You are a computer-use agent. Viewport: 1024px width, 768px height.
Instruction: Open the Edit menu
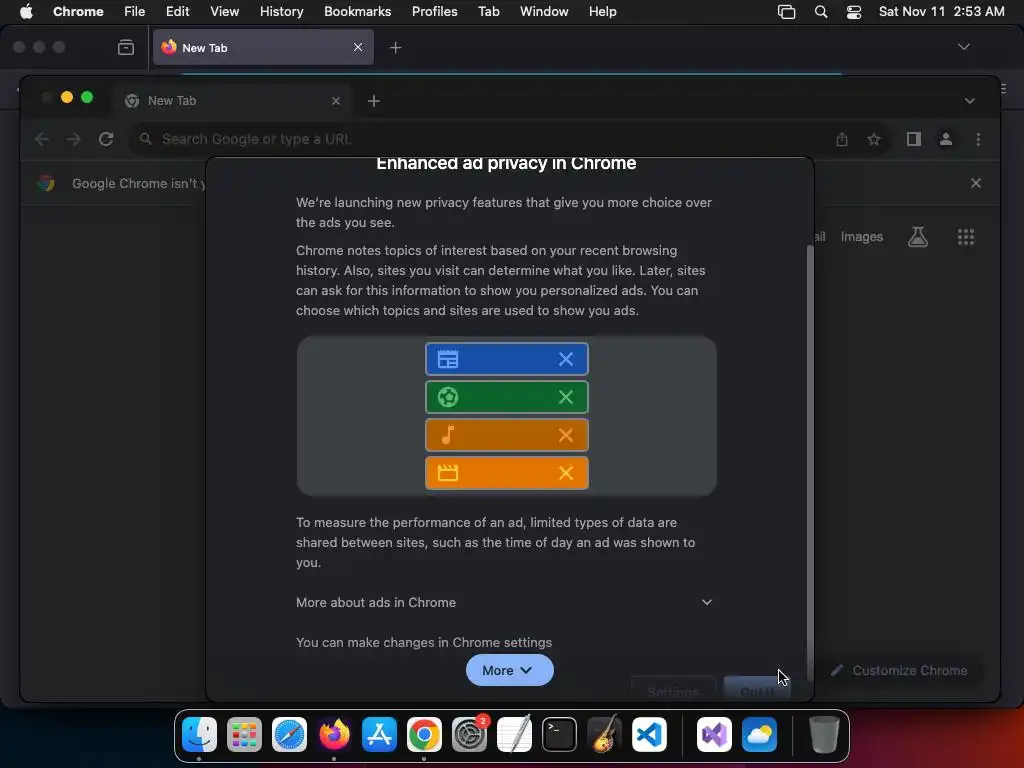click(177, 11)
